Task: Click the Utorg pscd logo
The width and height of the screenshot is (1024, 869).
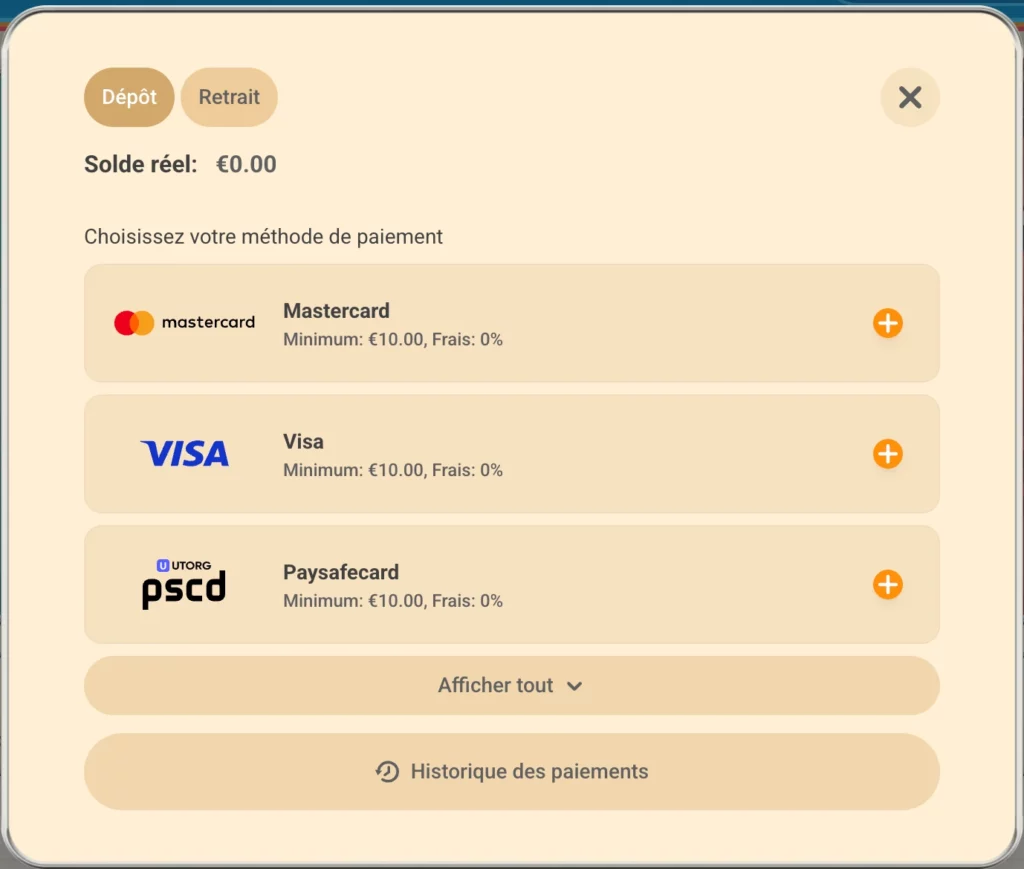Action: click(184, 584)
